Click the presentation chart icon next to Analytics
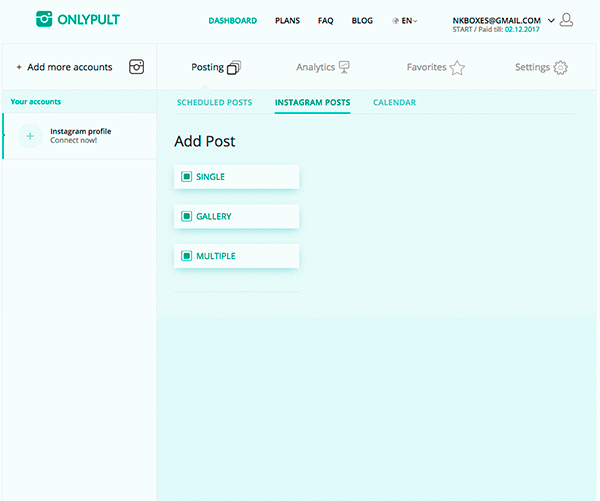This screenshot has width=600, height=501. (x=344, y=67)
